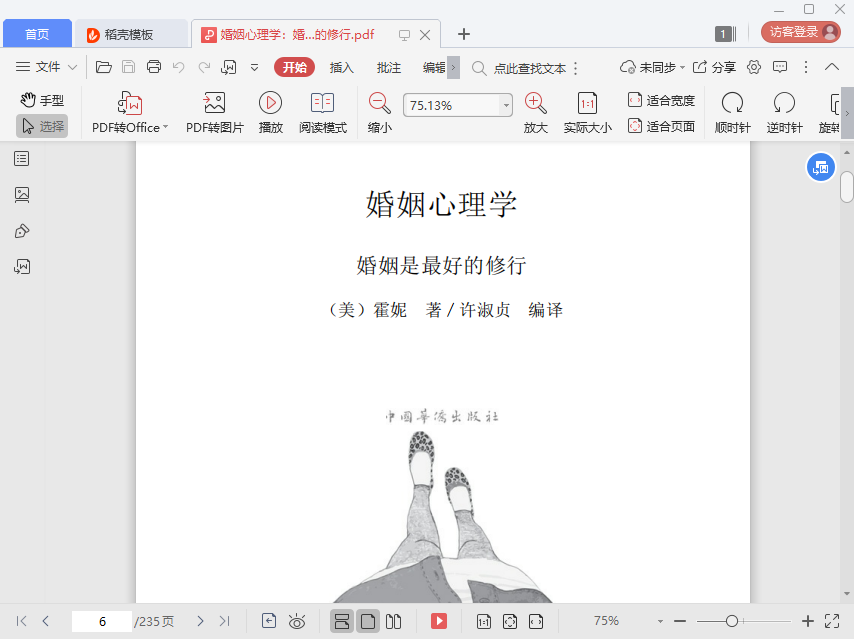Go to the next page
This screenshot has height=639, width=854.
200,621
